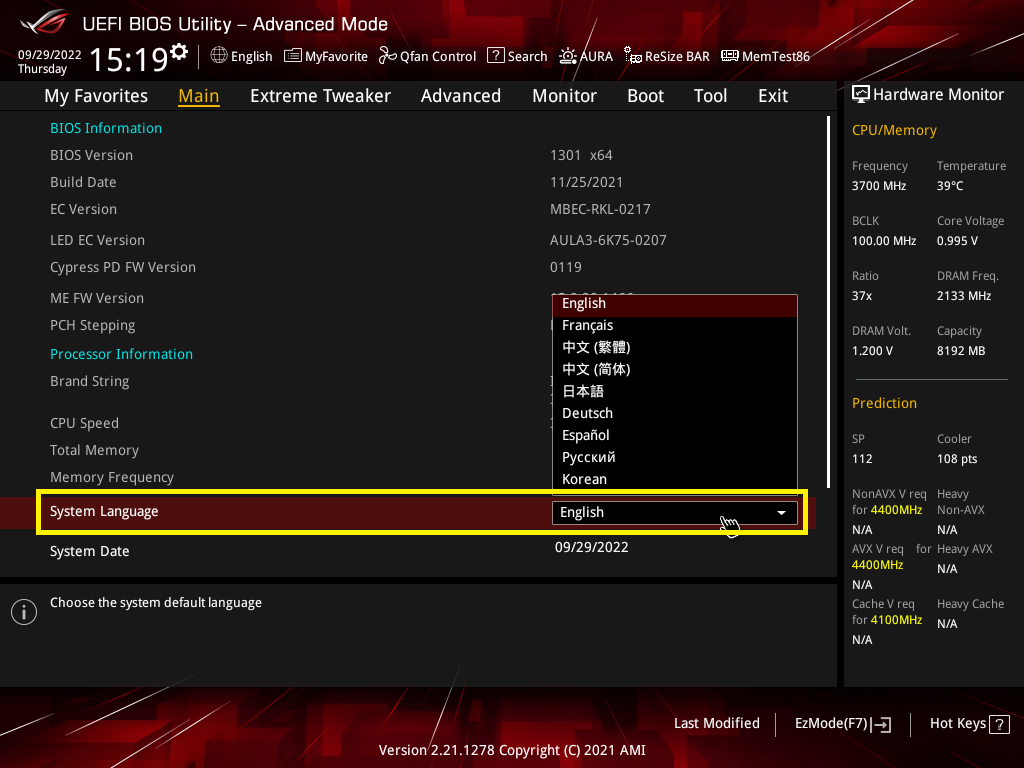Click the 15:19 clock display
Screen dimensions: 1024x768
(129, 59)
